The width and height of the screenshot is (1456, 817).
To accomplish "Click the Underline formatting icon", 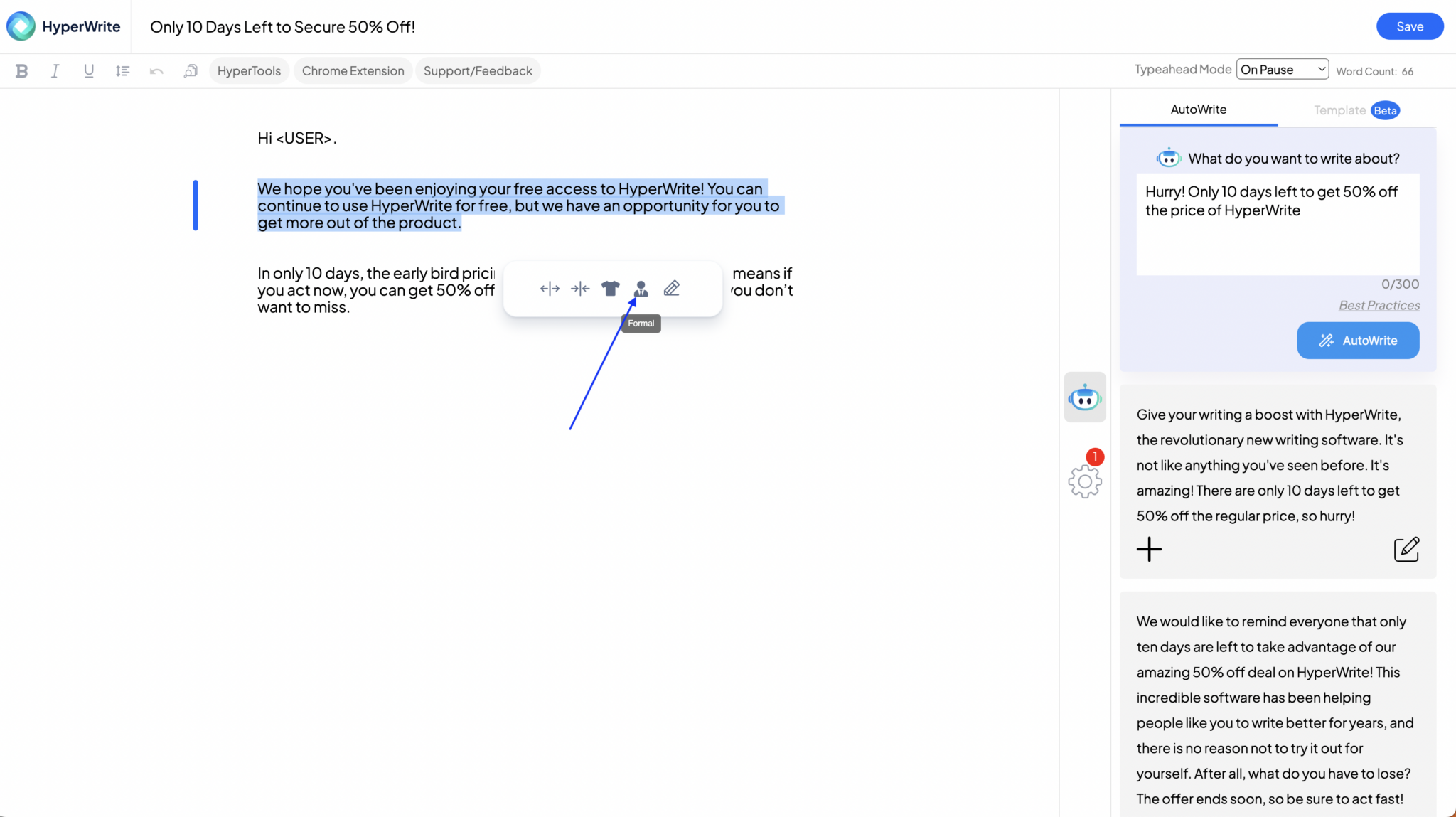I will (89, 70).
